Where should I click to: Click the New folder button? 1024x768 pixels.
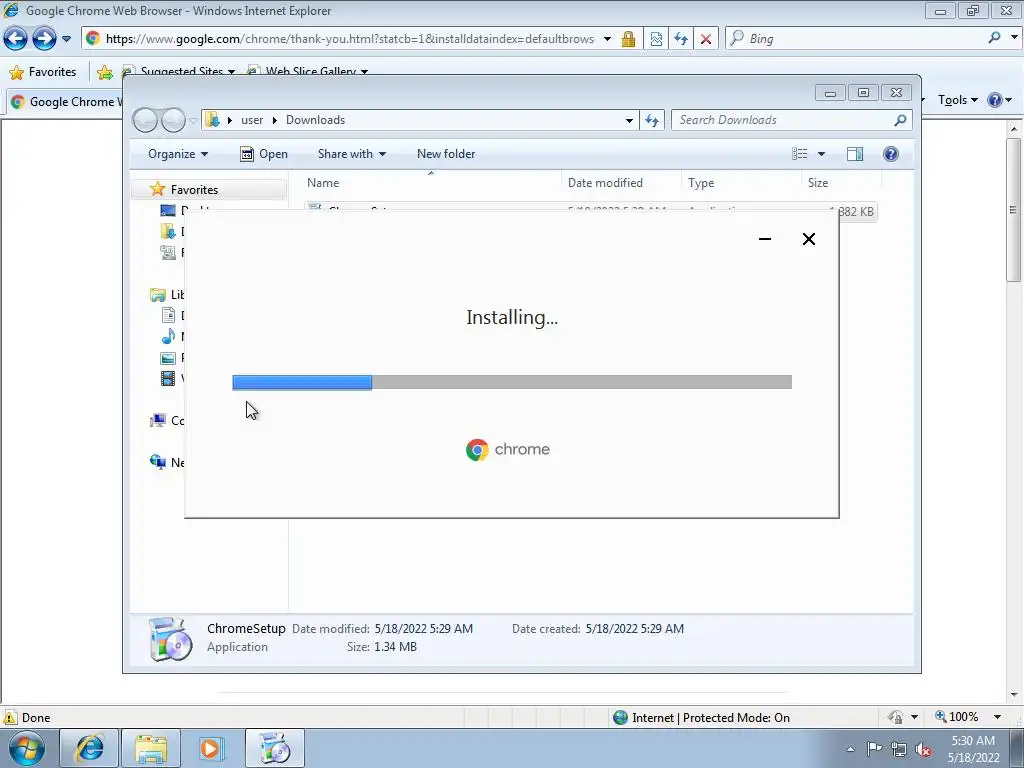446,154
